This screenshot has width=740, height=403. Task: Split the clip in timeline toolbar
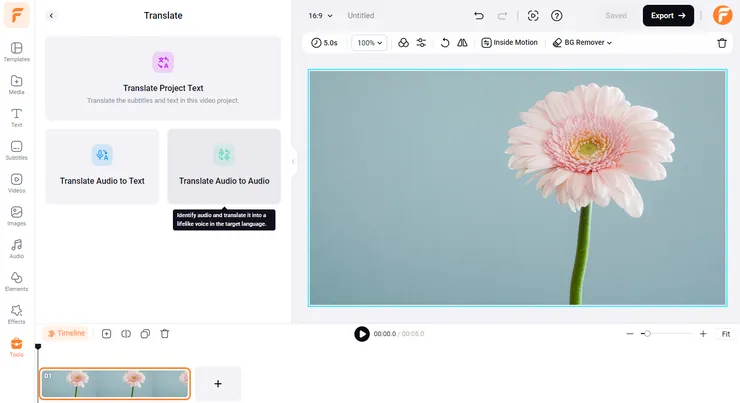(126, 333)
